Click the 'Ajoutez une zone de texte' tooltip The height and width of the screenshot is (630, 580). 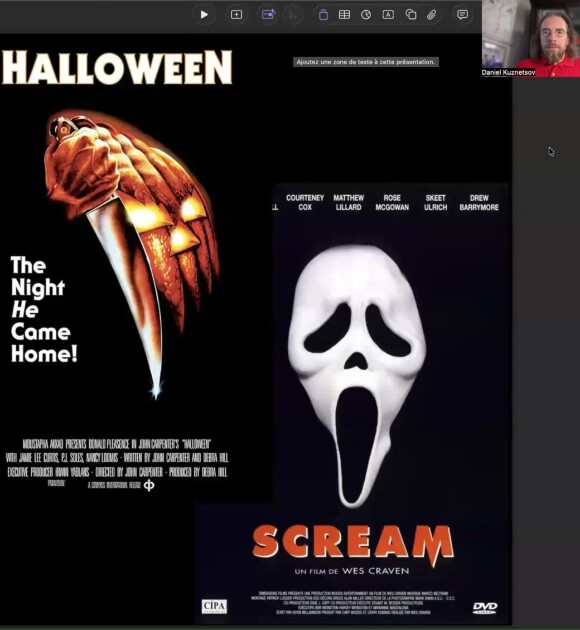(366, 62)
